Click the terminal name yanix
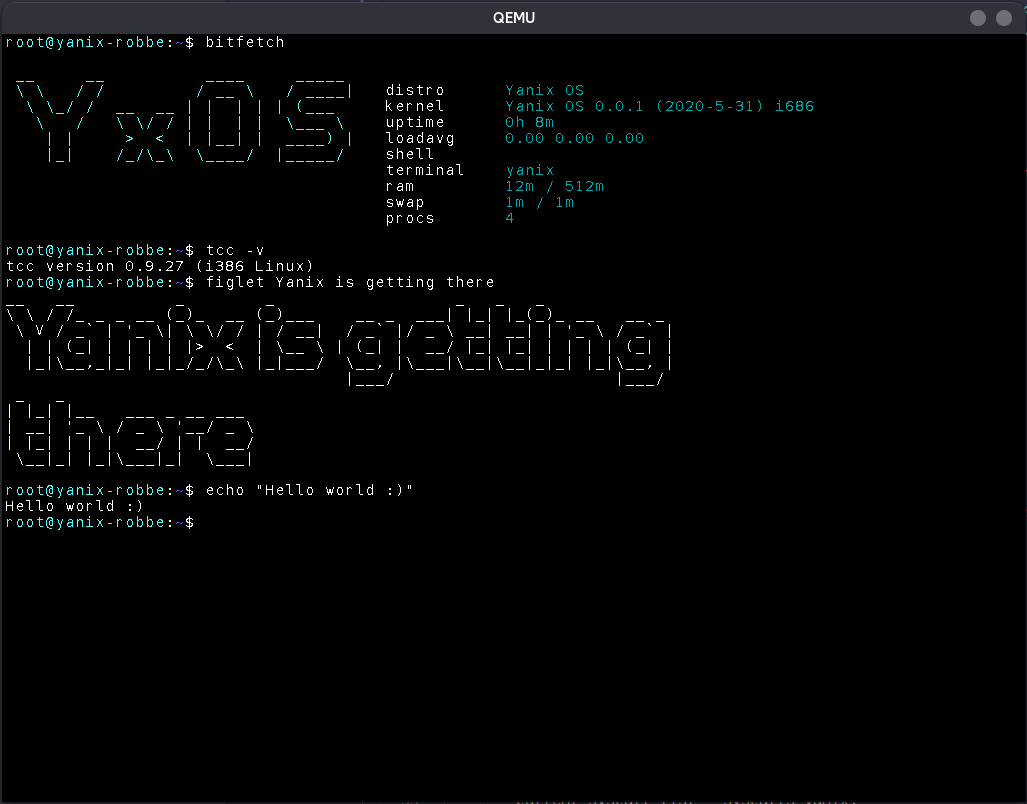The height and width of the screenshot is (804, 1027). pos(528,170)
